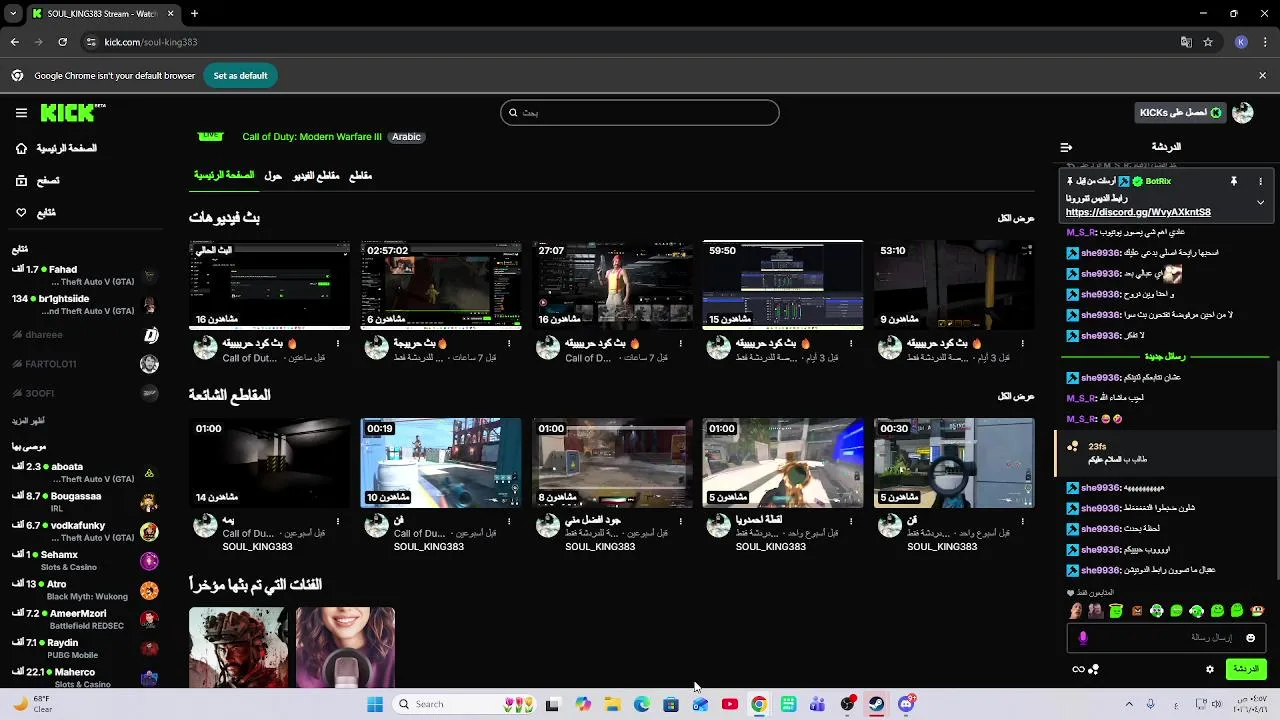The image size is (1280, 720).
Task: Open Bougassaa channel in sidebar
Action: coord(85,502)
